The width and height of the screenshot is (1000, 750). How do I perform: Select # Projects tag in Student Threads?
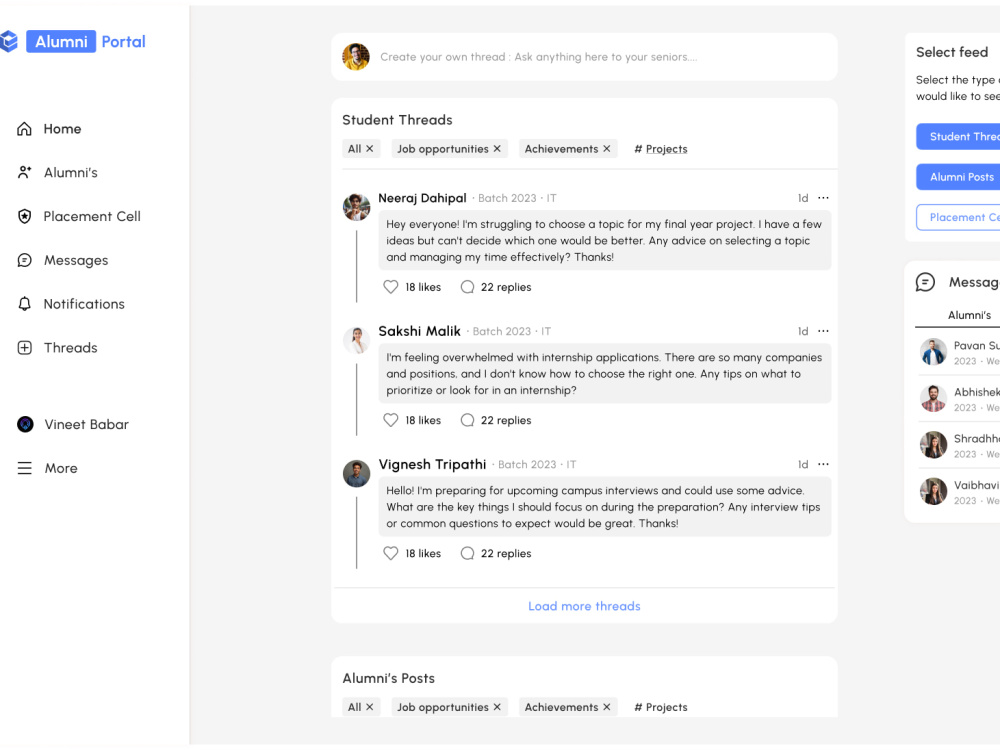pos(661,149)
